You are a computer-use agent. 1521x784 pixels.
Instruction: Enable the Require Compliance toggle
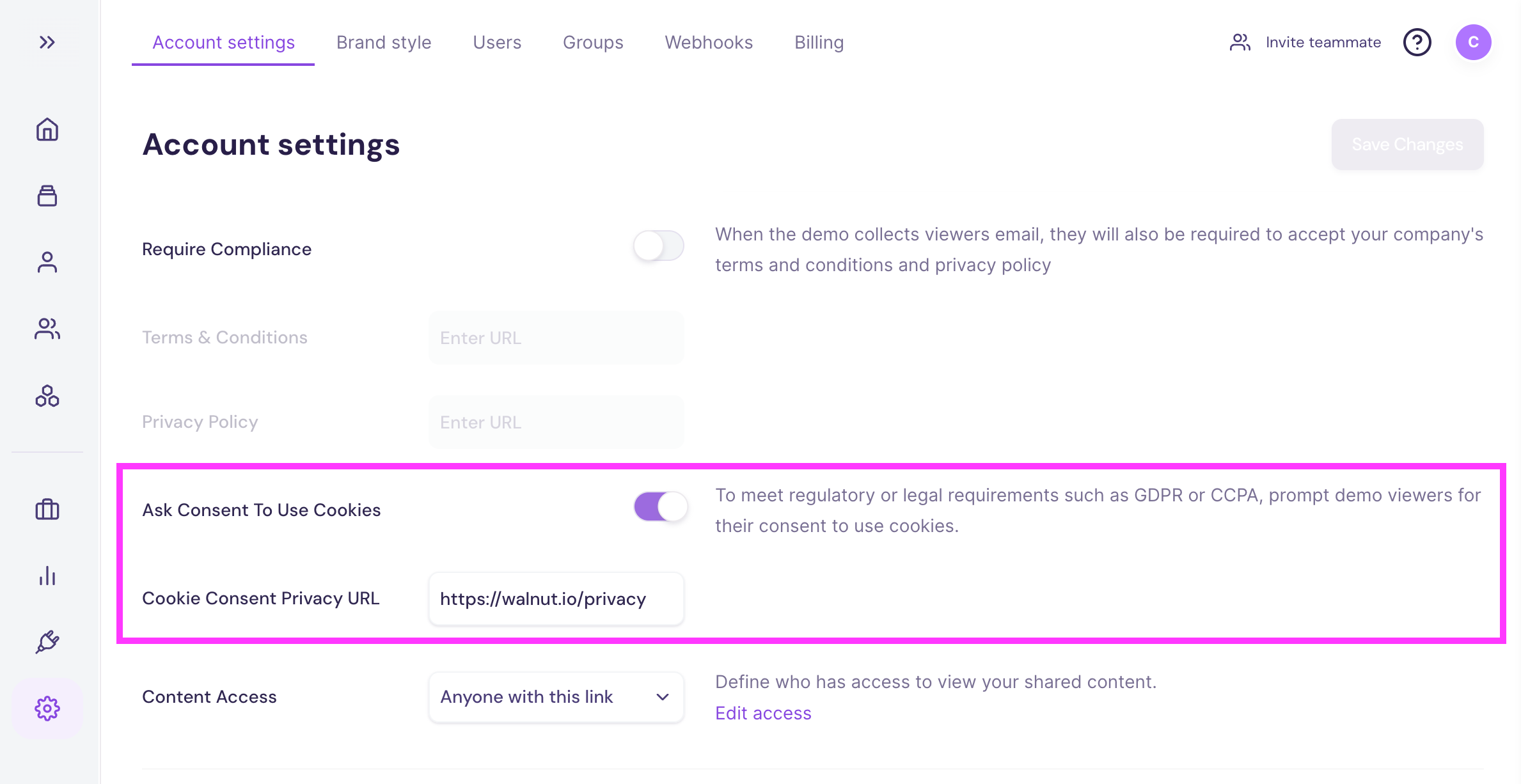tap(659, 246)
